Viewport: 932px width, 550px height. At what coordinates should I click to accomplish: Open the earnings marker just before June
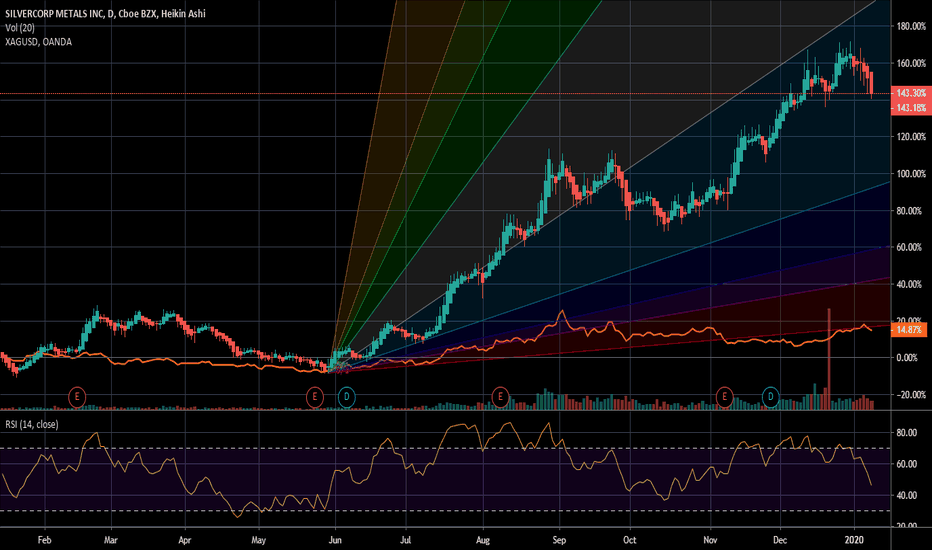tap(314, 397)
